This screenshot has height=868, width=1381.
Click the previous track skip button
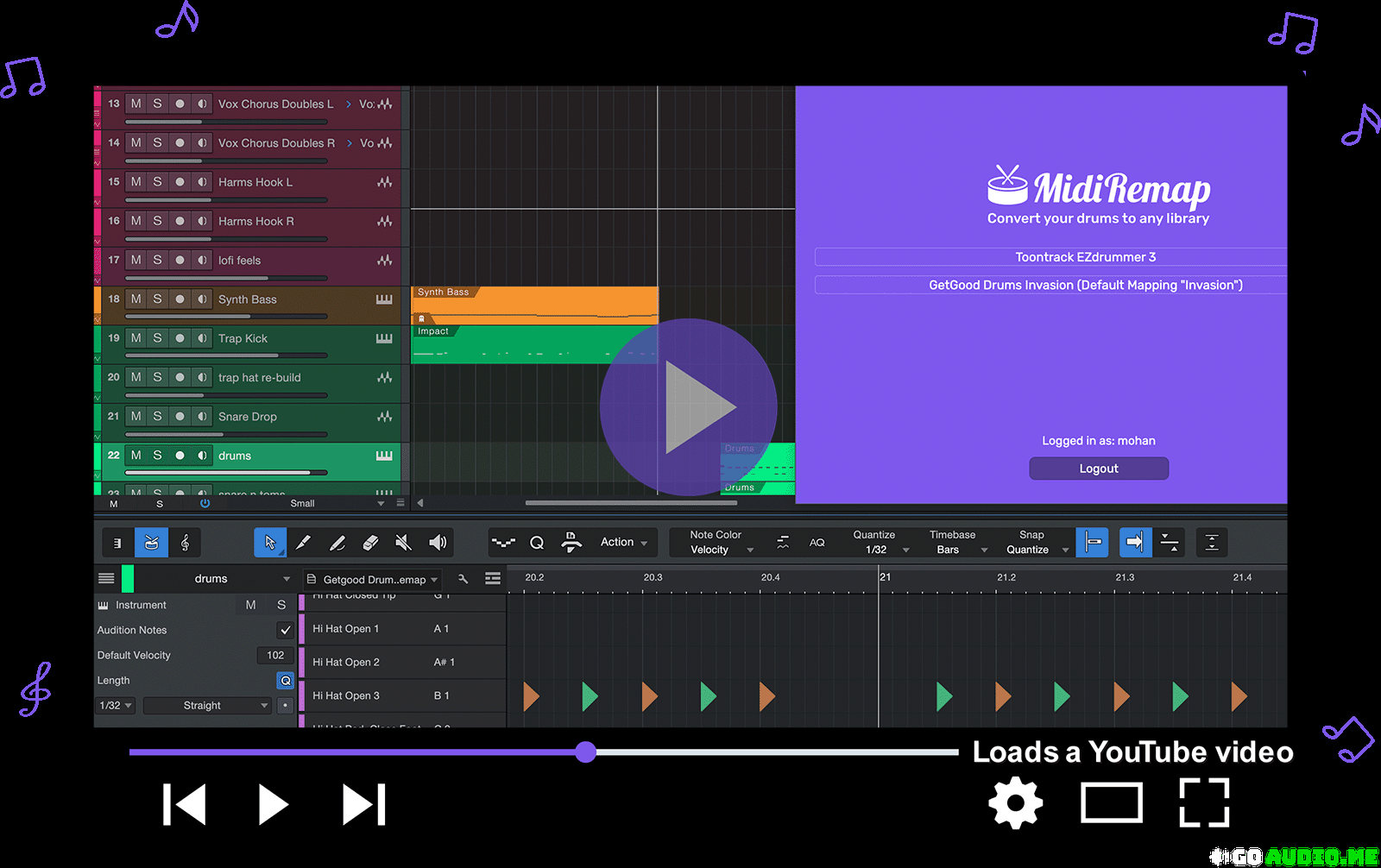pos(185,804)
